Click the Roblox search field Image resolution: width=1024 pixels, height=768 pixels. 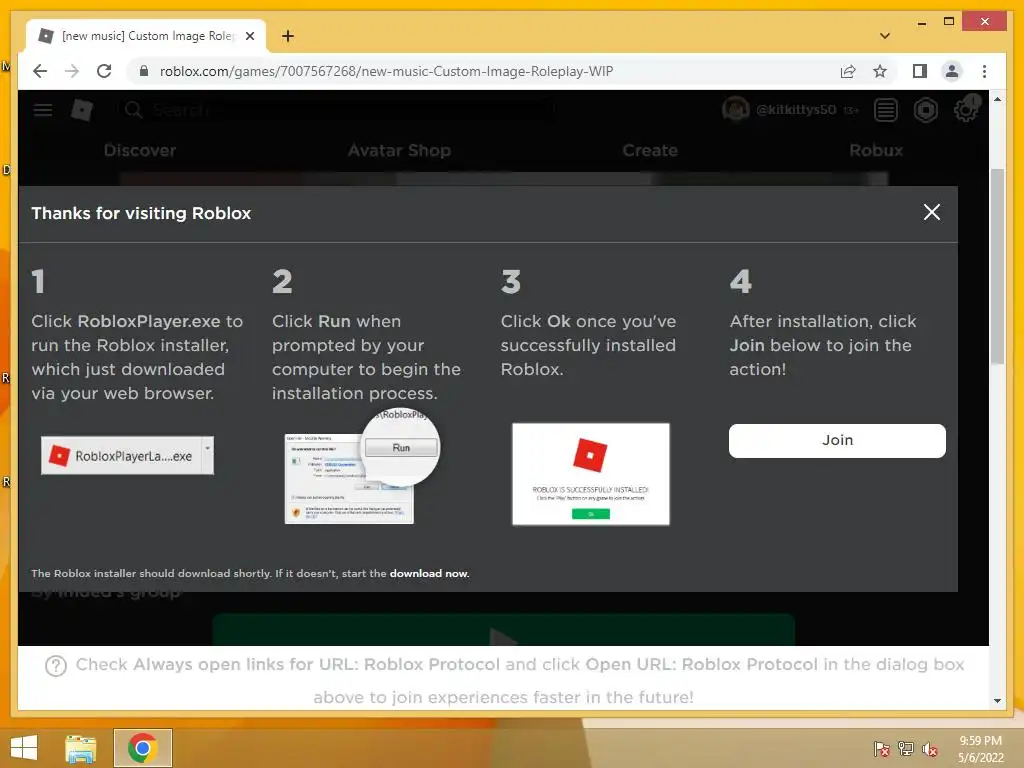click(336, 110)
